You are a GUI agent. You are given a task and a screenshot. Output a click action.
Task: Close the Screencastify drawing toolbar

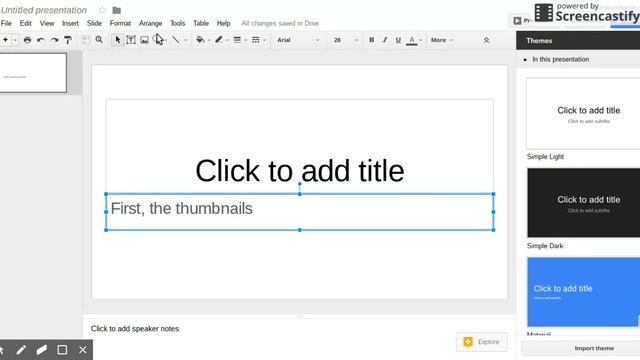tap(83, 350)
